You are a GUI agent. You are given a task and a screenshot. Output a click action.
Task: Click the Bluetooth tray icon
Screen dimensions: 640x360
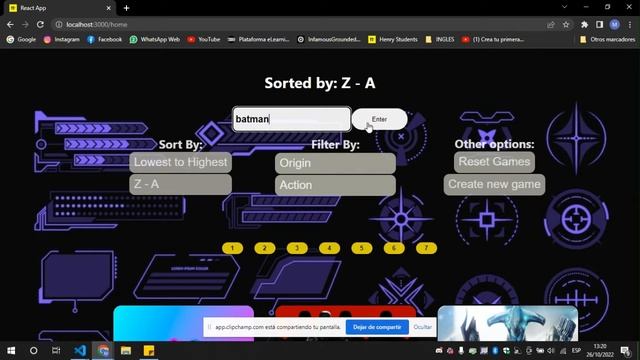pos(495,351)
